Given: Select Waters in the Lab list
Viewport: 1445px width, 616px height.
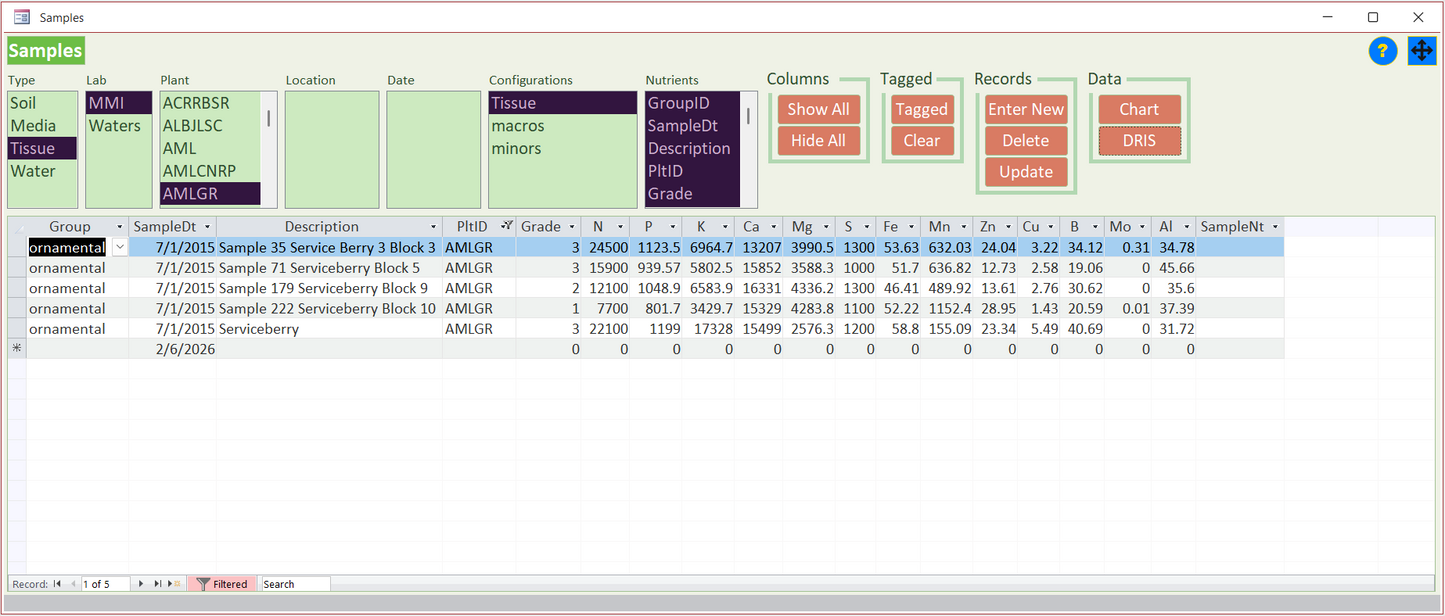Looking at the screenshot, I should pos(119,126).
